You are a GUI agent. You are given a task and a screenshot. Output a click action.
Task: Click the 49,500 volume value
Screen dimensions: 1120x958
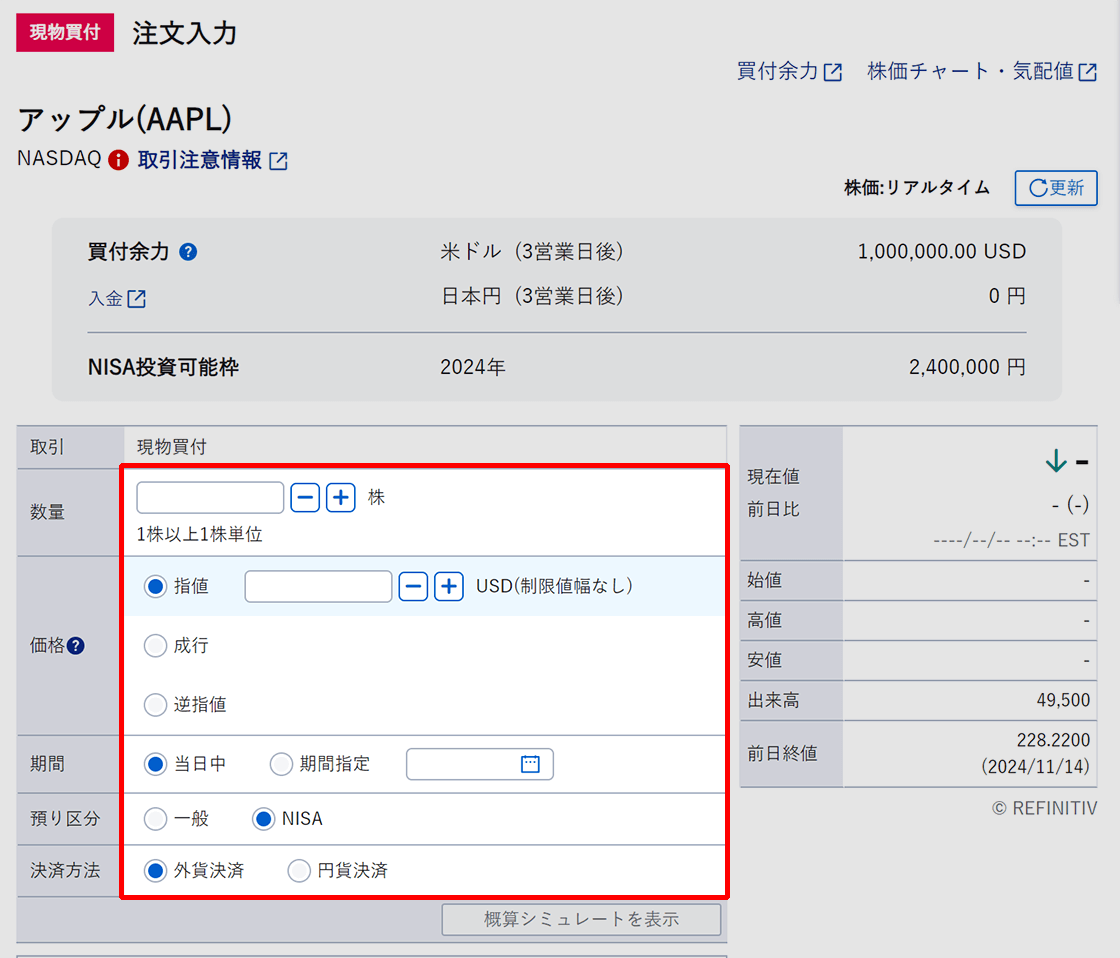(1064, 700)
